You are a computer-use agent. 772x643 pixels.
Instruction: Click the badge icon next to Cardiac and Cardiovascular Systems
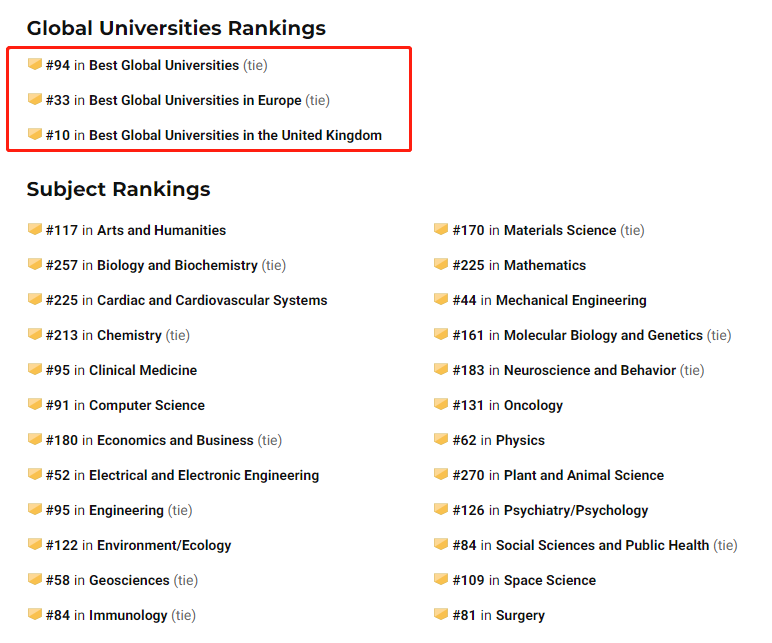(x=34, y=299)
